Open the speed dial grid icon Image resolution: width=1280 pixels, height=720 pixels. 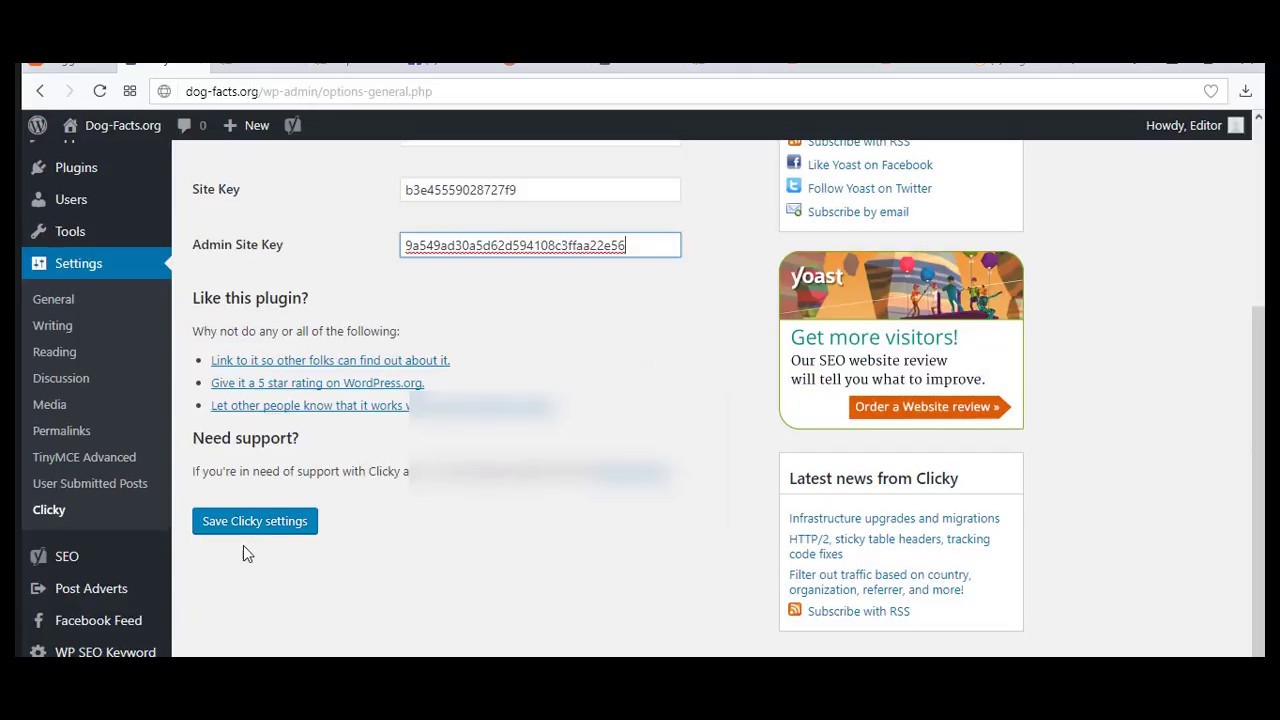point(130,91)
